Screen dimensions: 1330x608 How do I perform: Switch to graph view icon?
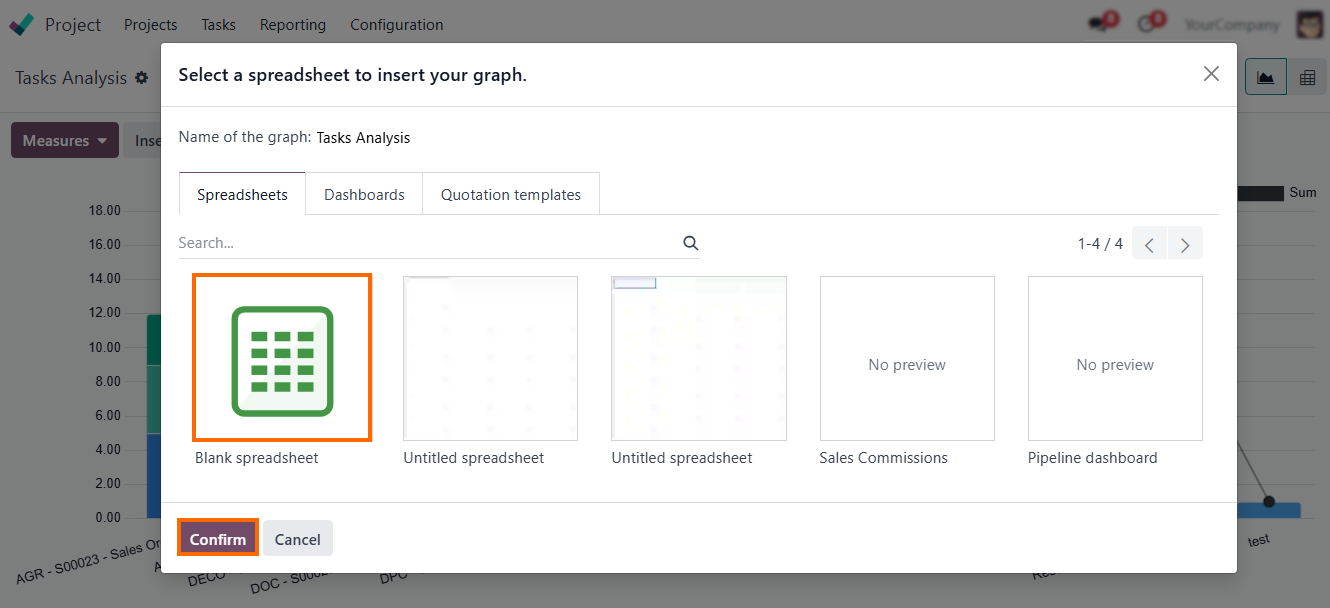pos(1265,77)
